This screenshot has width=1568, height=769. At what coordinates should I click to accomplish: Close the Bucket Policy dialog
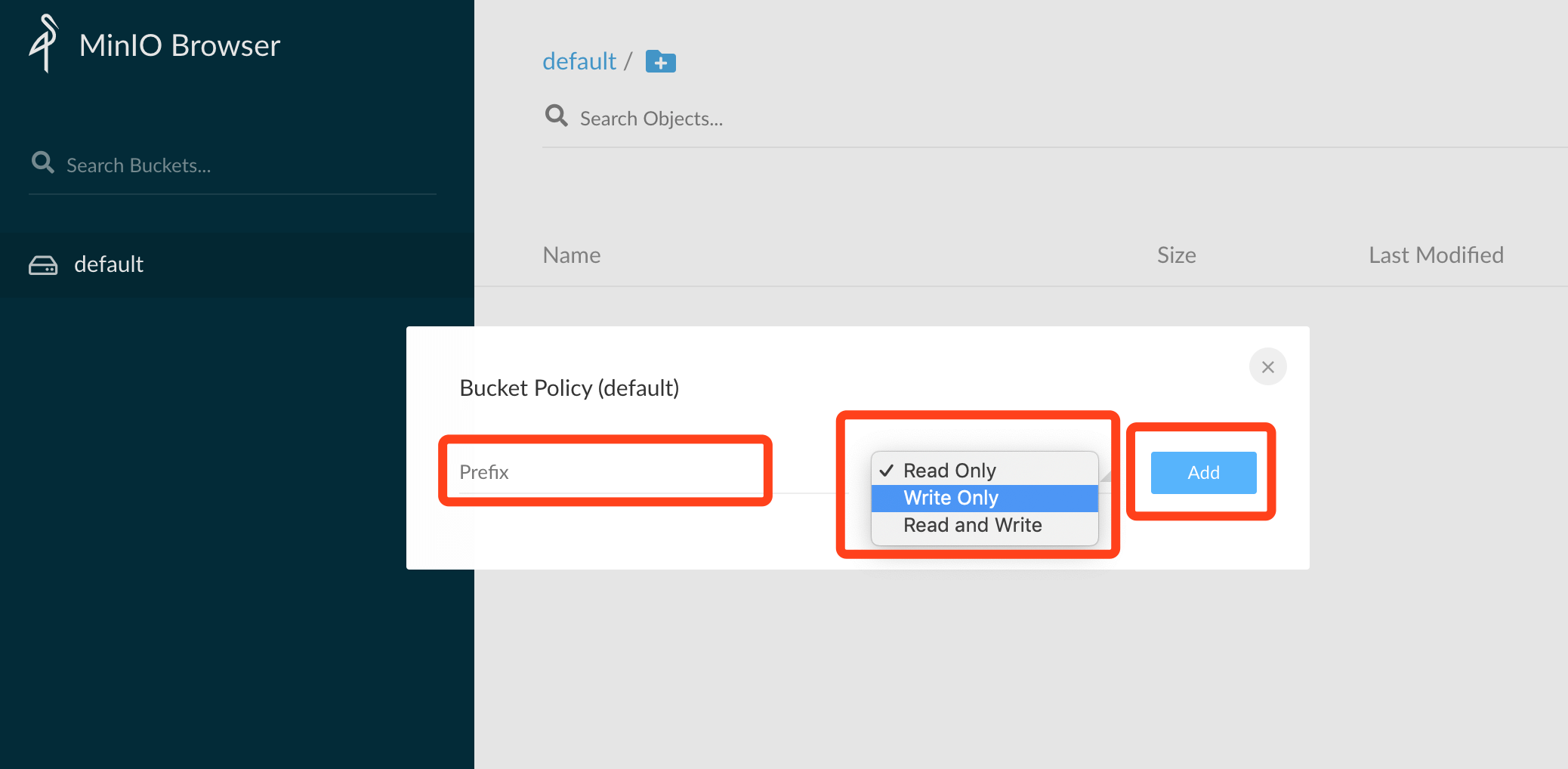(1268, 367)
